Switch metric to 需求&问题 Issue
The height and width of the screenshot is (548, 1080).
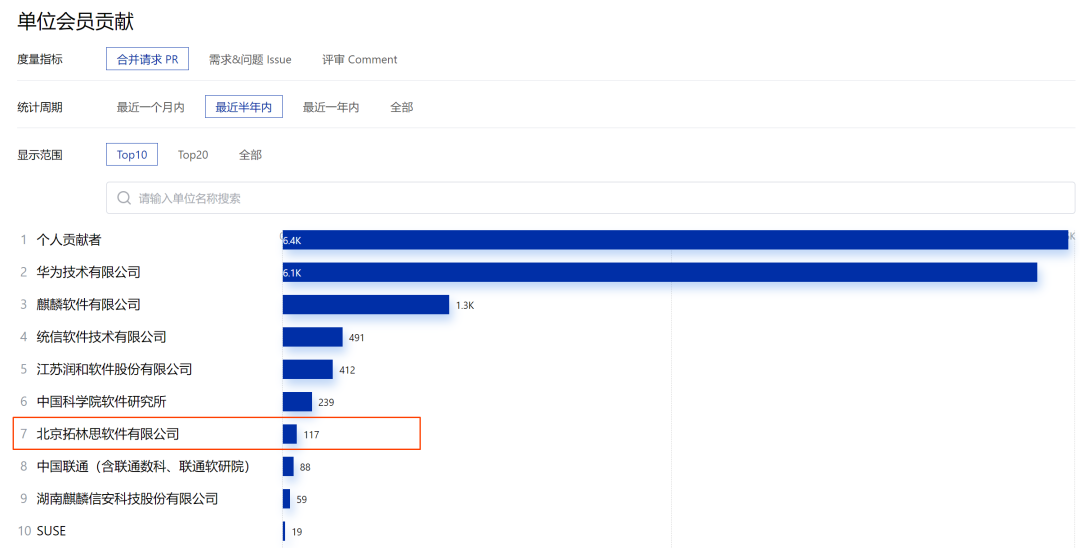point(250,59)
